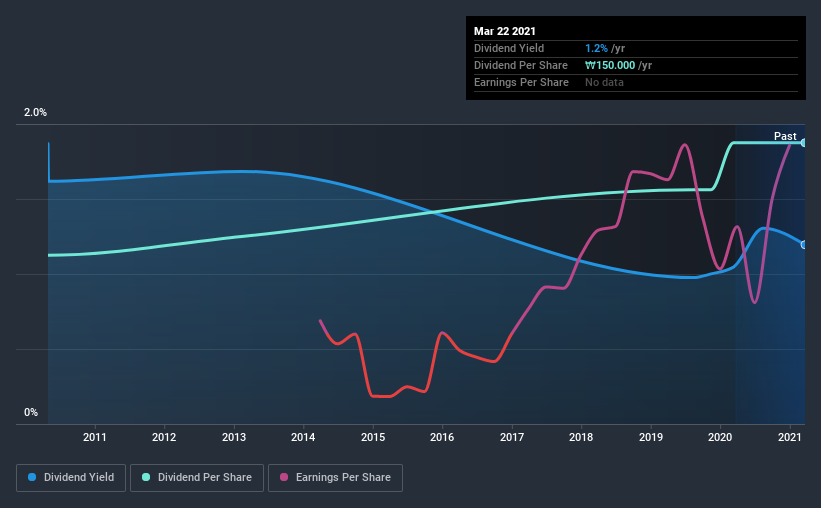Click the Dividend Yield line endpoint marker
The width and height of the screenshot is (821, 508).
pyautogui.click(x=803, y=245)
